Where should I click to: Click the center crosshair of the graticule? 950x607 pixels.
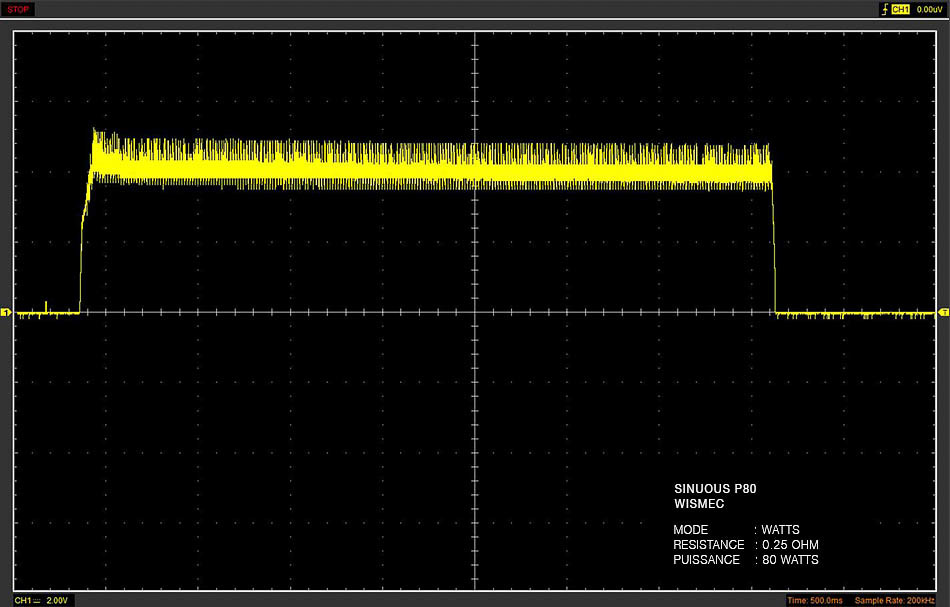click(x=475, y=313)
